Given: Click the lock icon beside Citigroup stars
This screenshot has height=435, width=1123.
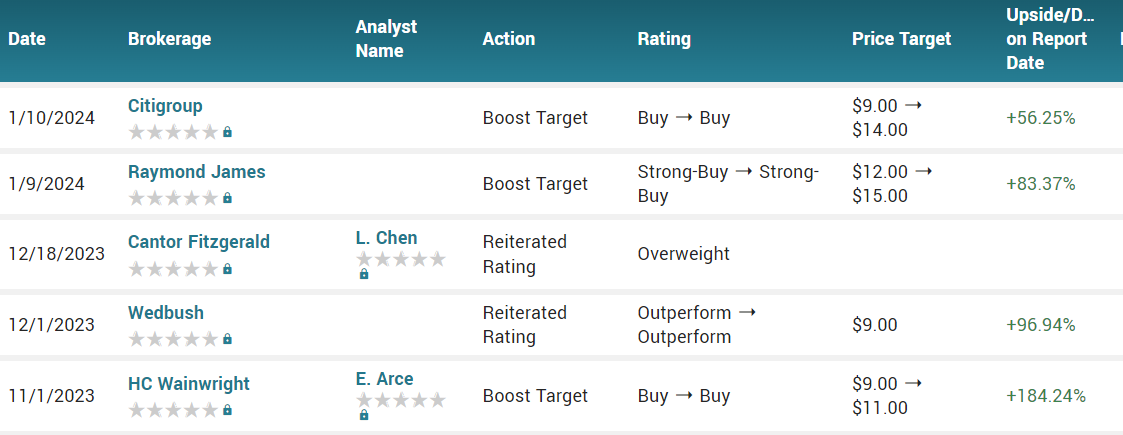Looking at the screenshot, I should pyautogui.click(x=227, y=132).
